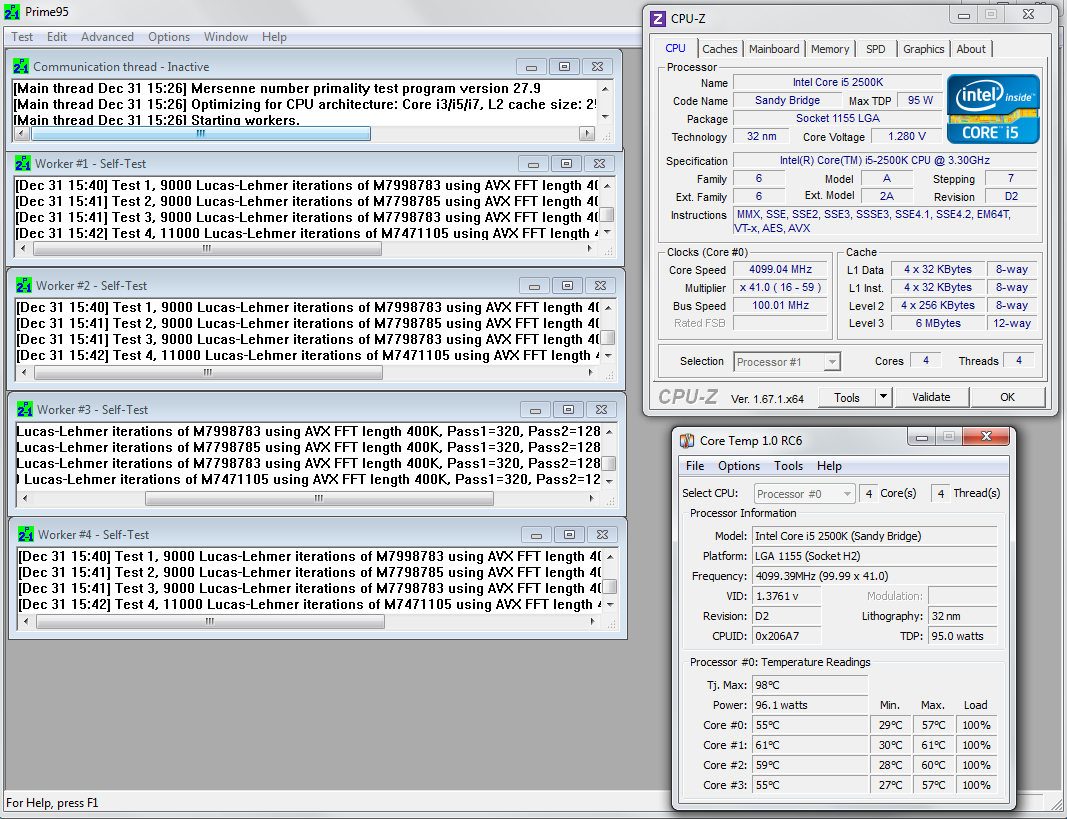The image size is (1067, 819).
Task: Switch to the Graphics tab in CPU-Z
Action: click(x=923, y=49)
